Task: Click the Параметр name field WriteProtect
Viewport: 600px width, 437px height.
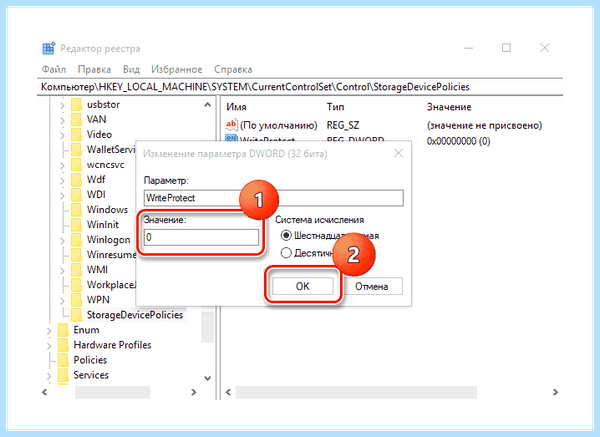Action: point(274,198)
